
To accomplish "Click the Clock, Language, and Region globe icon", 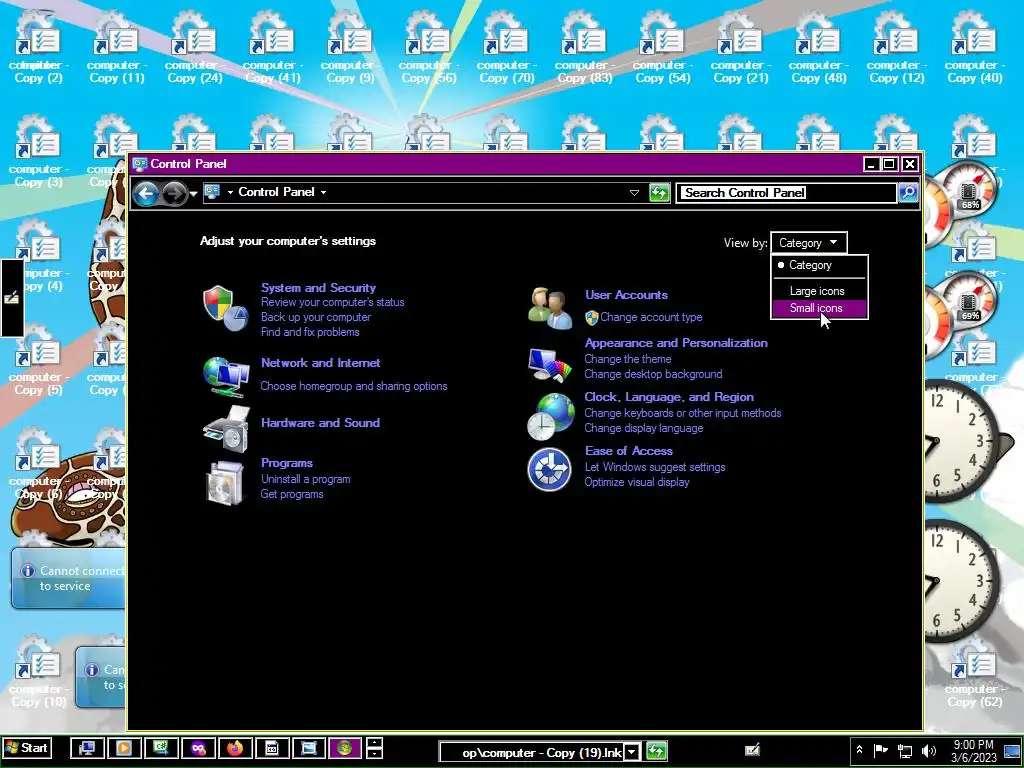I will tap(550, 416).
